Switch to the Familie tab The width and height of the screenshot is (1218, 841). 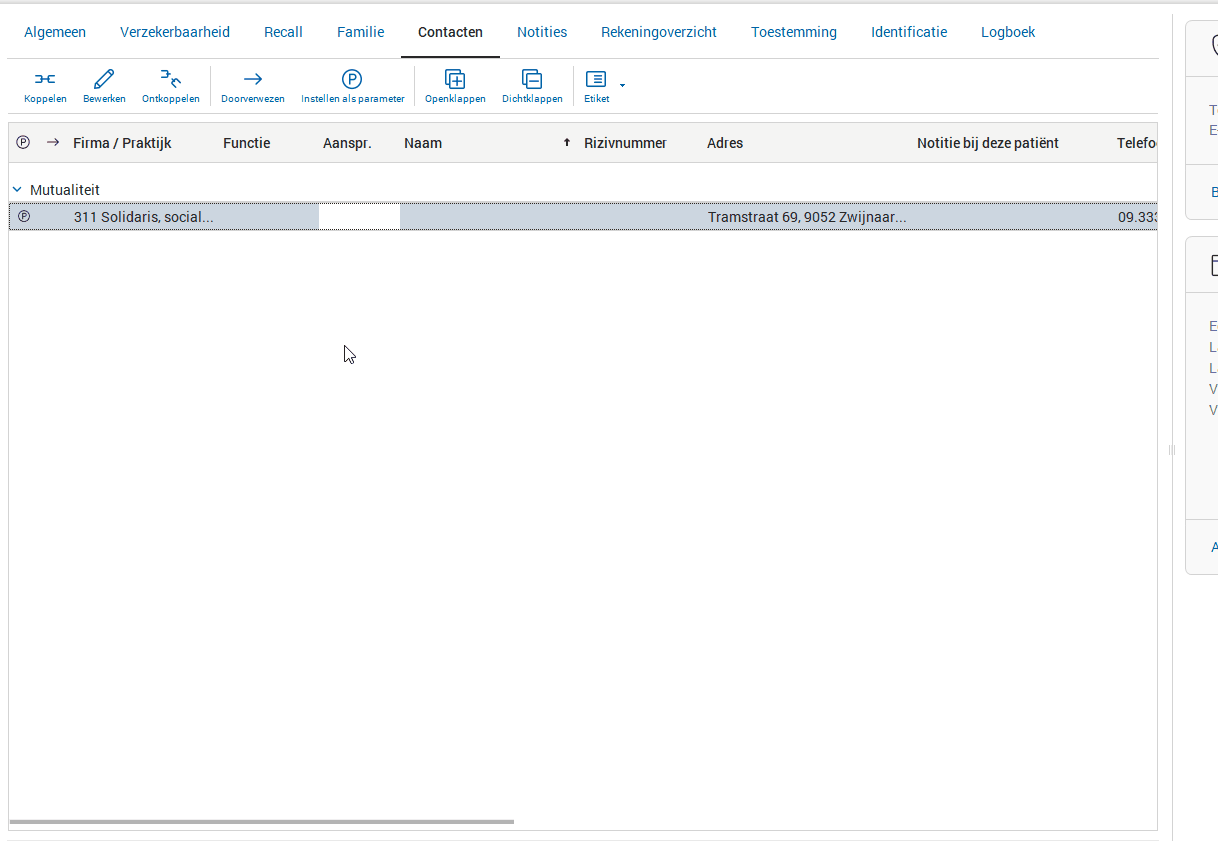(x=360, y=32)
